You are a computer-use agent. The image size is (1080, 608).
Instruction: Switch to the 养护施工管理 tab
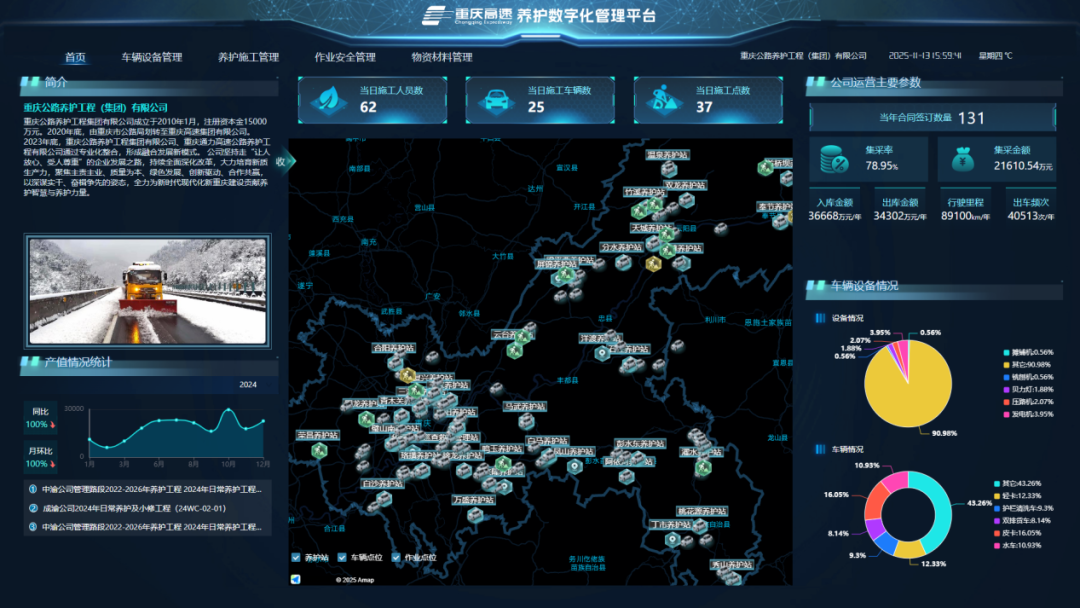pyautogui.click(x=248, y=58)
